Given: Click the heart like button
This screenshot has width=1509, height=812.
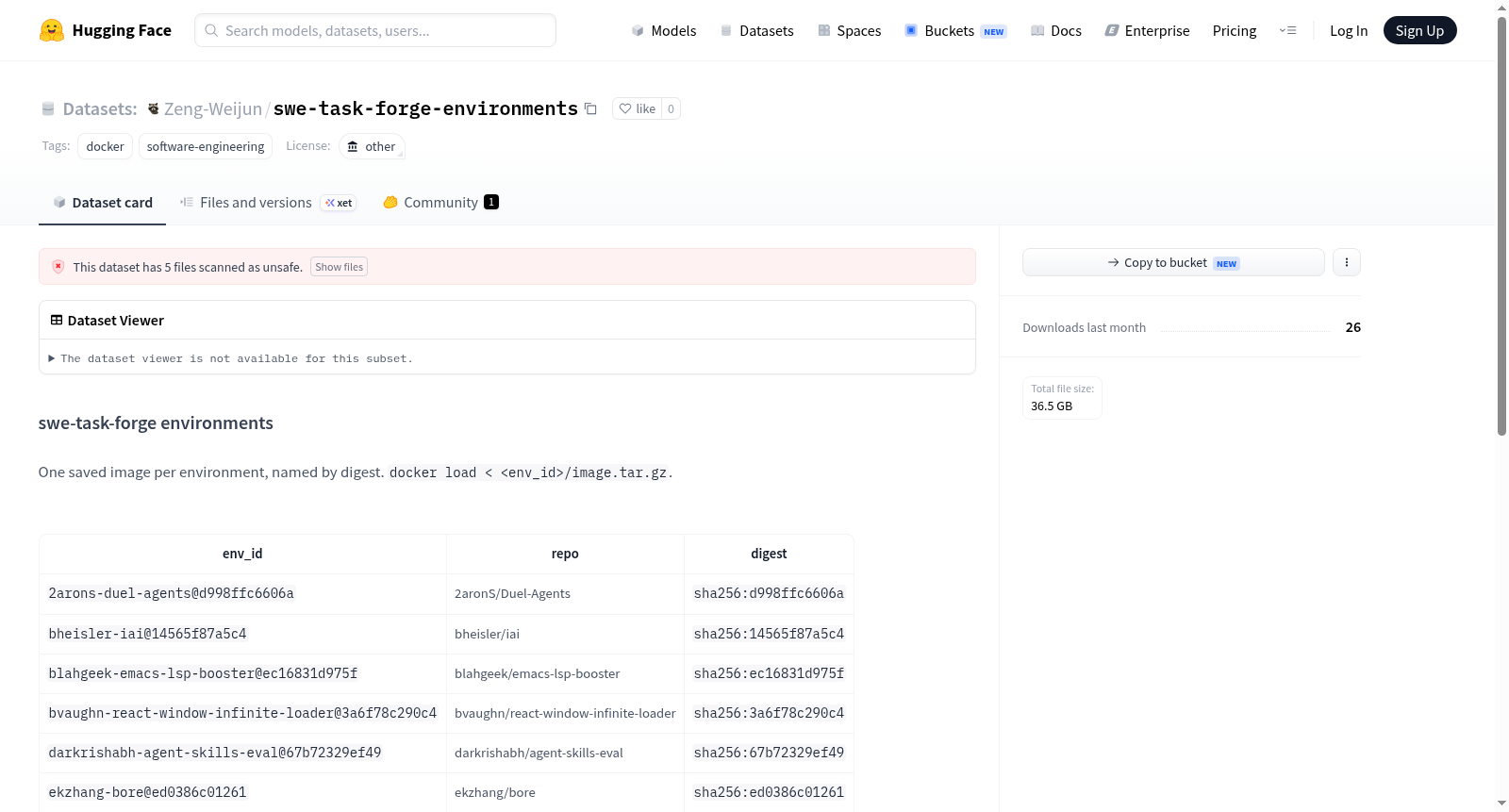Looking at the screenshot, I should tap(638, 108).
